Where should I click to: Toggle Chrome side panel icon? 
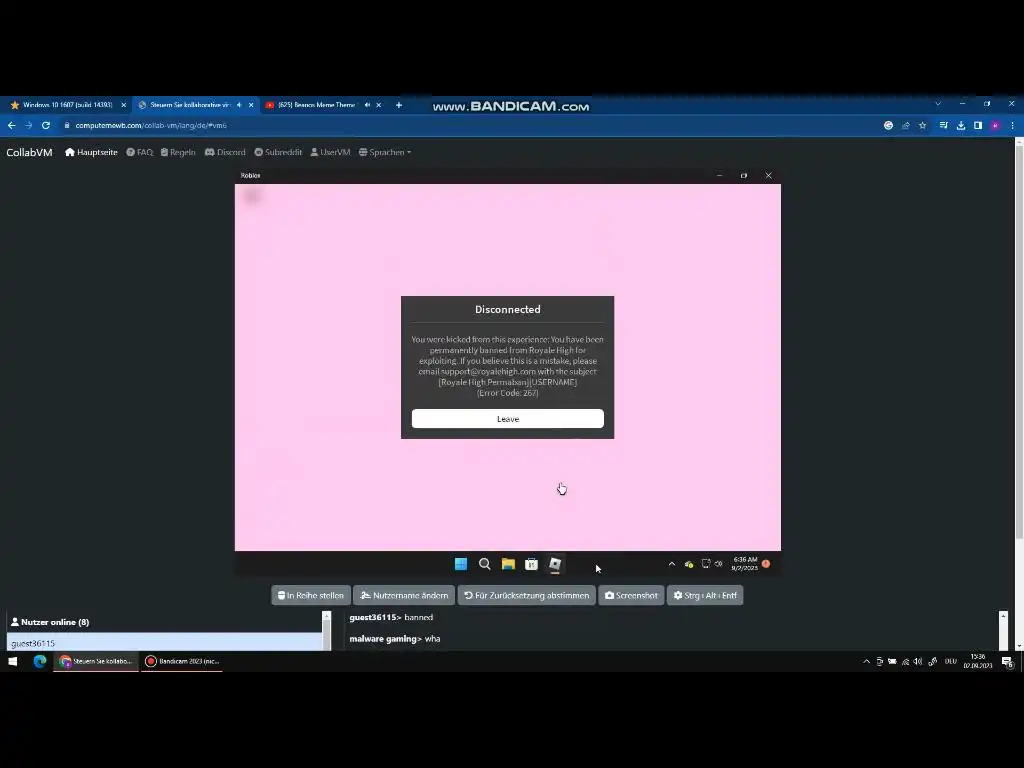pos(978,125)
